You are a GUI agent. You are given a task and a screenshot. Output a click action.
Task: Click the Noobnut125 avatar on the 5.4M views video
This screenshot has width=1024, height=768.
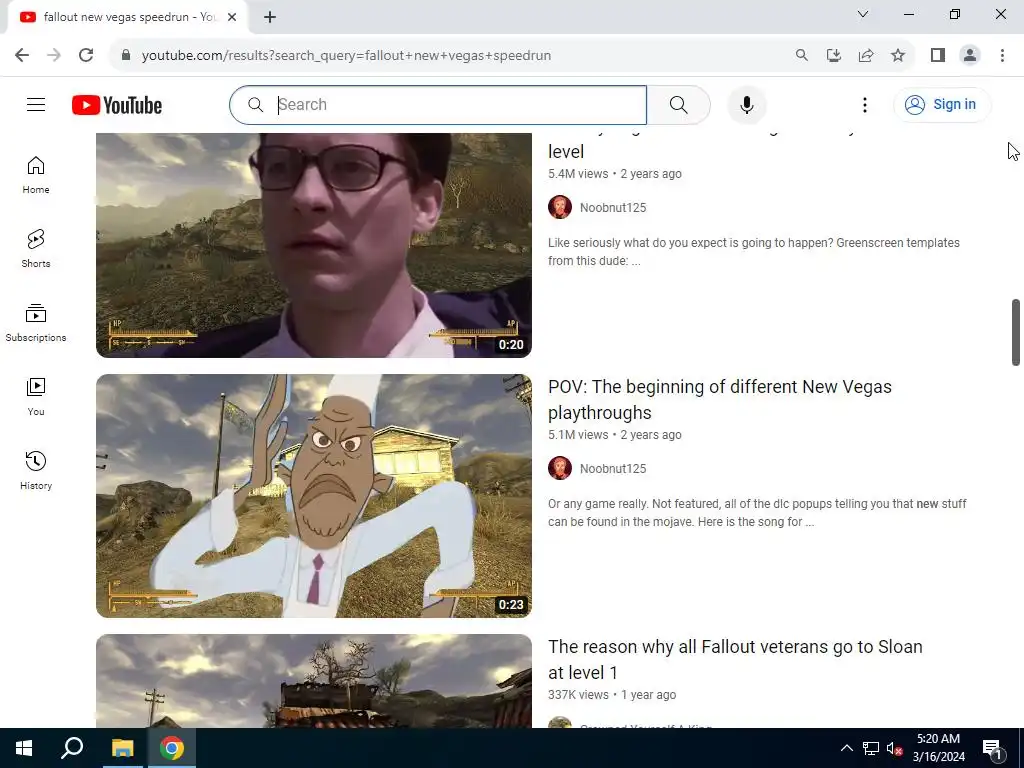(560, 207)
